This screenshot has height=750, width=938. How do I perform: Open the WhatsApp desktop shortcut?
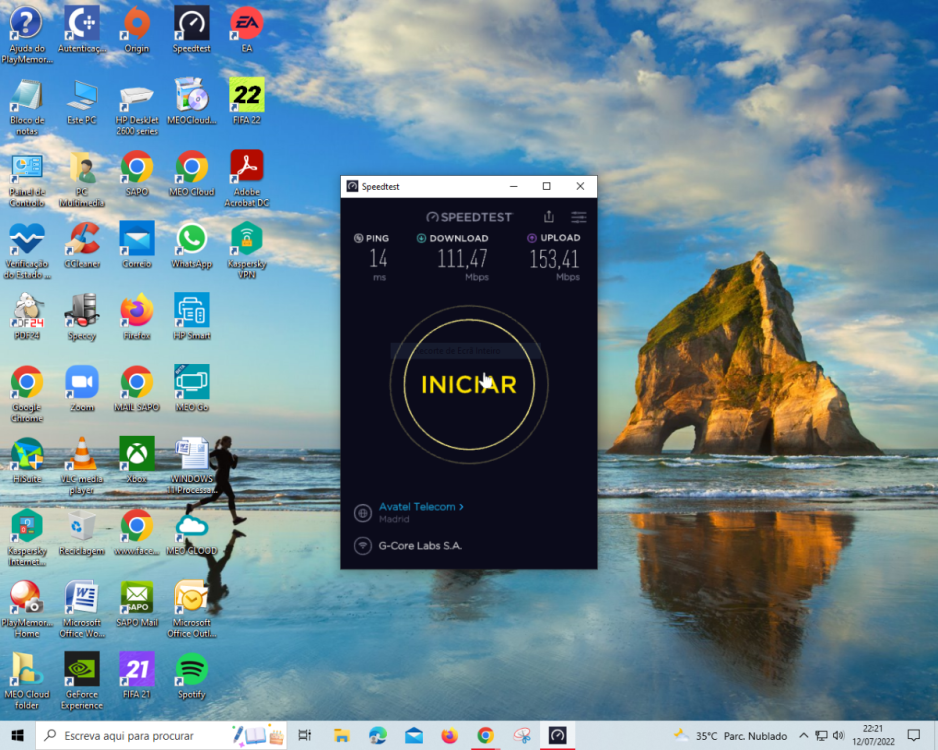click(191, 245)
